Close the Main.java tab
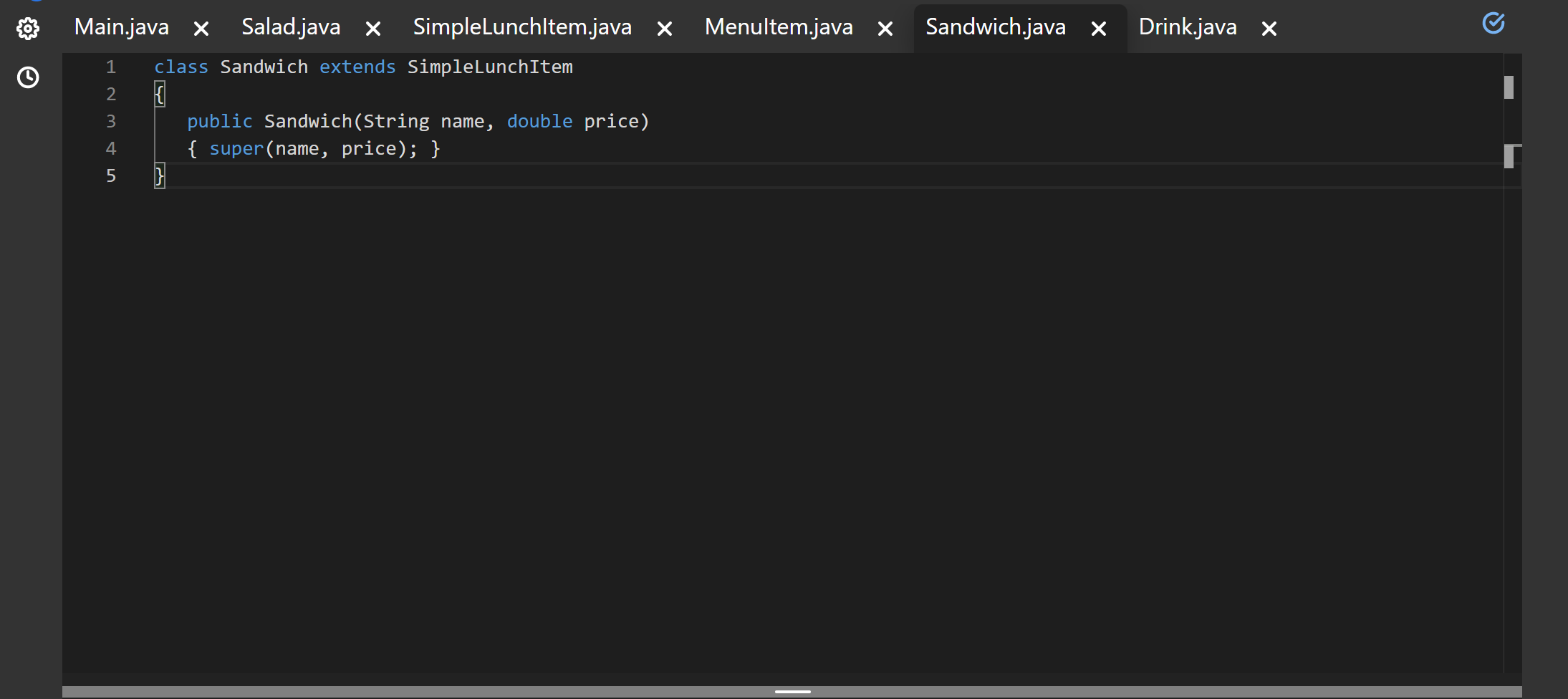Screen dimensions: 1568x699 click(x=201, y=29)
